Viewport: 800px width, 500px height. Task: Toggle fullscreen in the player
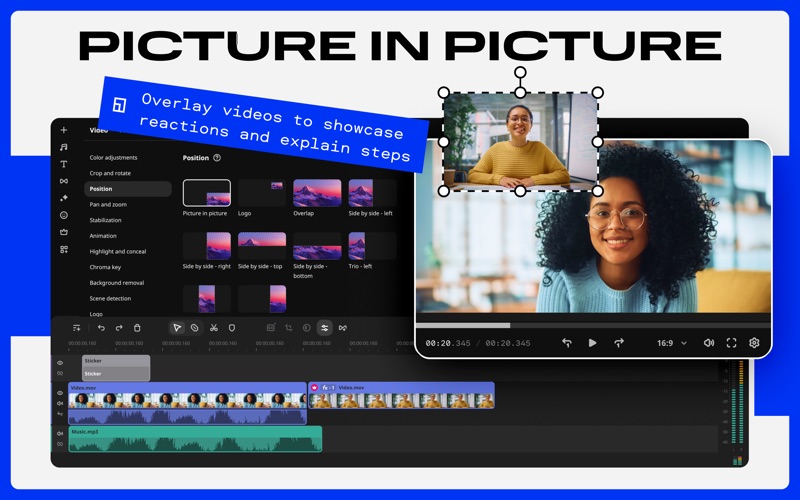tap(732, 343)
